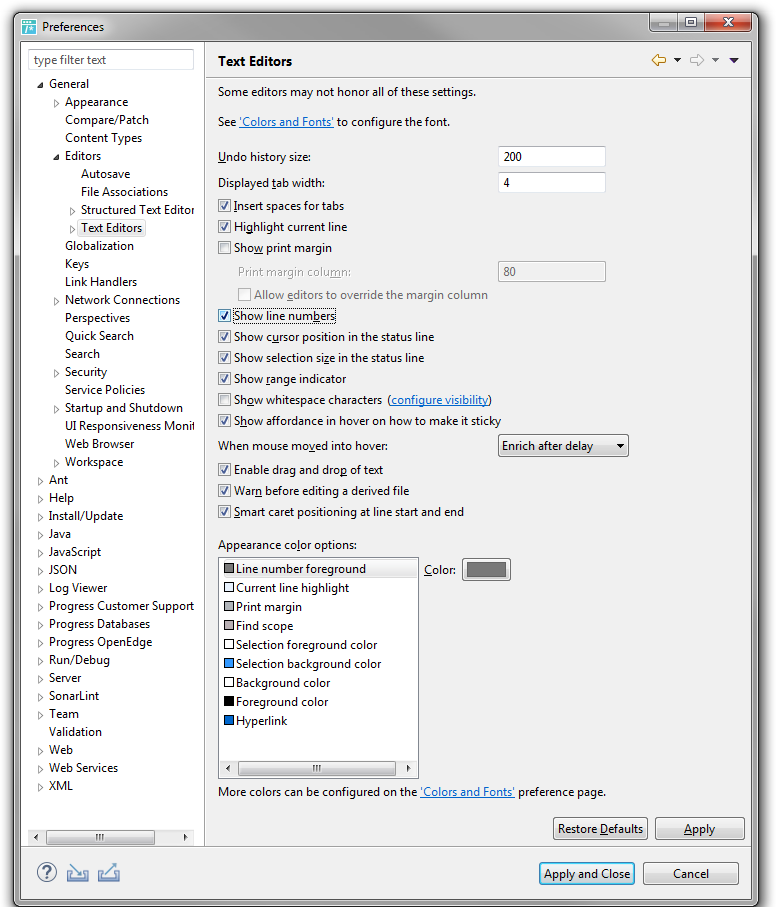Viewport: 776px width, 907px height.
Task: Click the forward navigation arrow icon
Action: coord(697,60)
